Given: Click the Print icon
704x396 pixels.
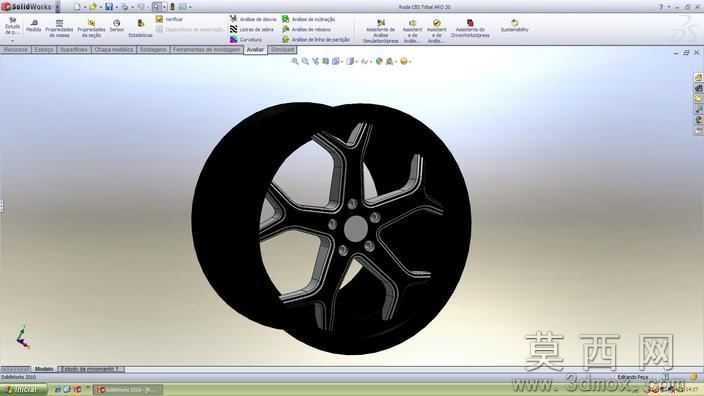Looking at the screenshot, I should (125, 7).
